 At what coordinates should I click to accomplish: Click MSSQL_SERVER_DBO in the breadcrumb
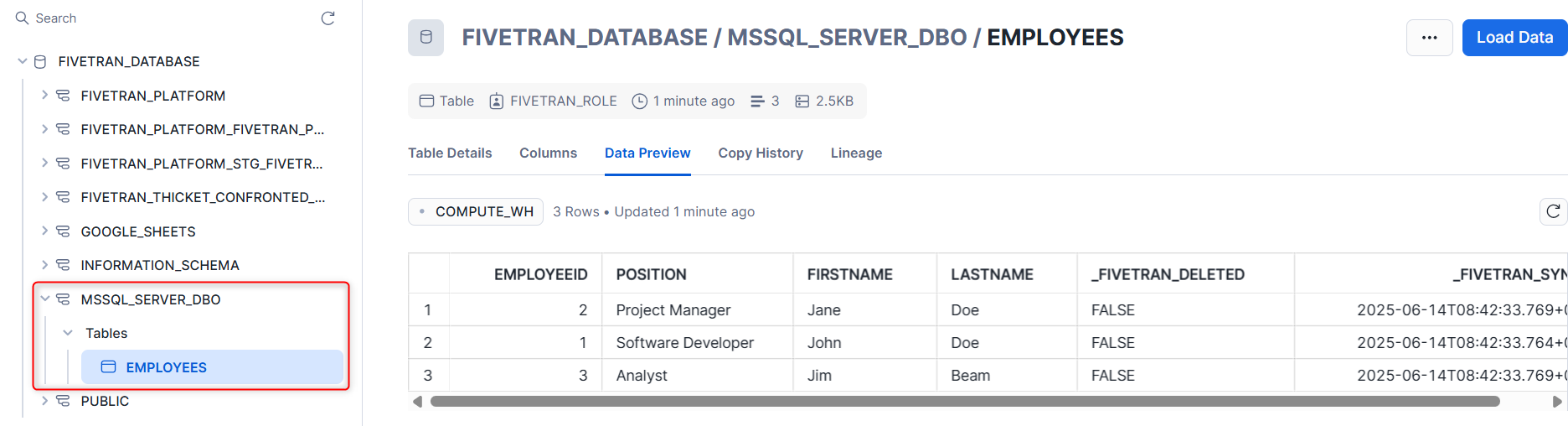tap(847, 38)
